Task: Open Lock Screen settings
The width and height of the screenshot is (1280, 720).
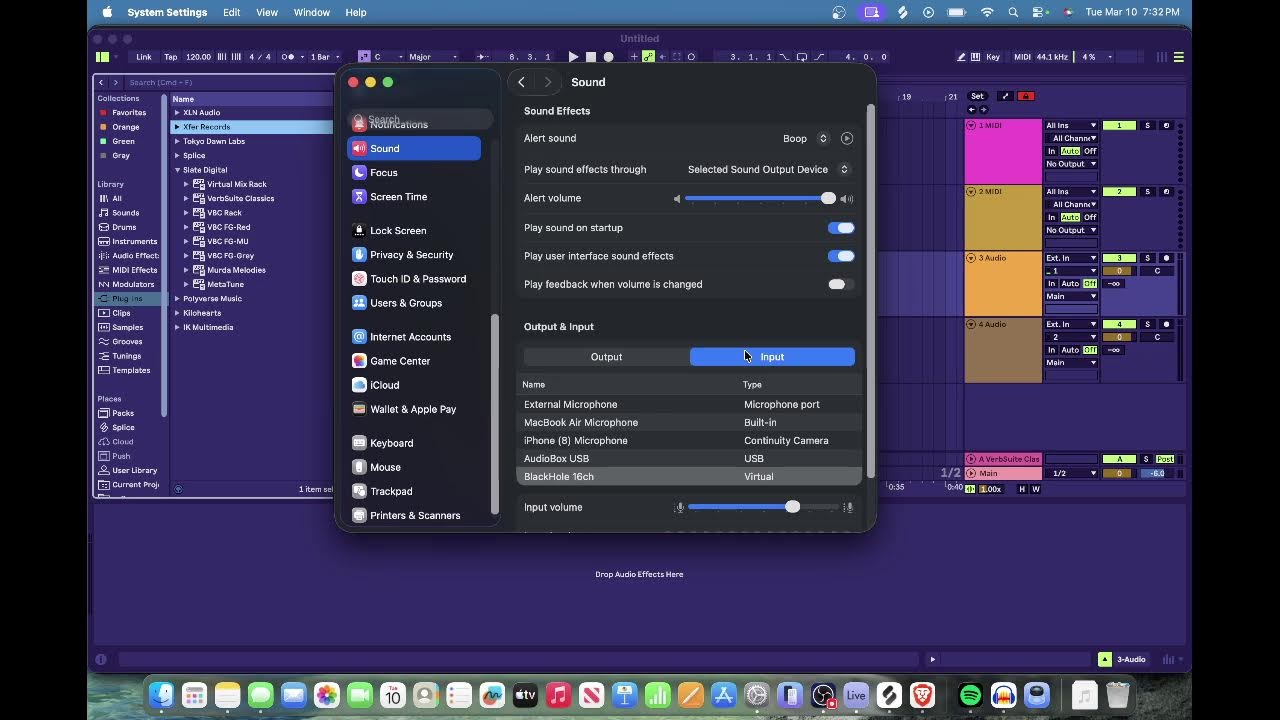Action: pyautogui.click(x=414, y=230)
